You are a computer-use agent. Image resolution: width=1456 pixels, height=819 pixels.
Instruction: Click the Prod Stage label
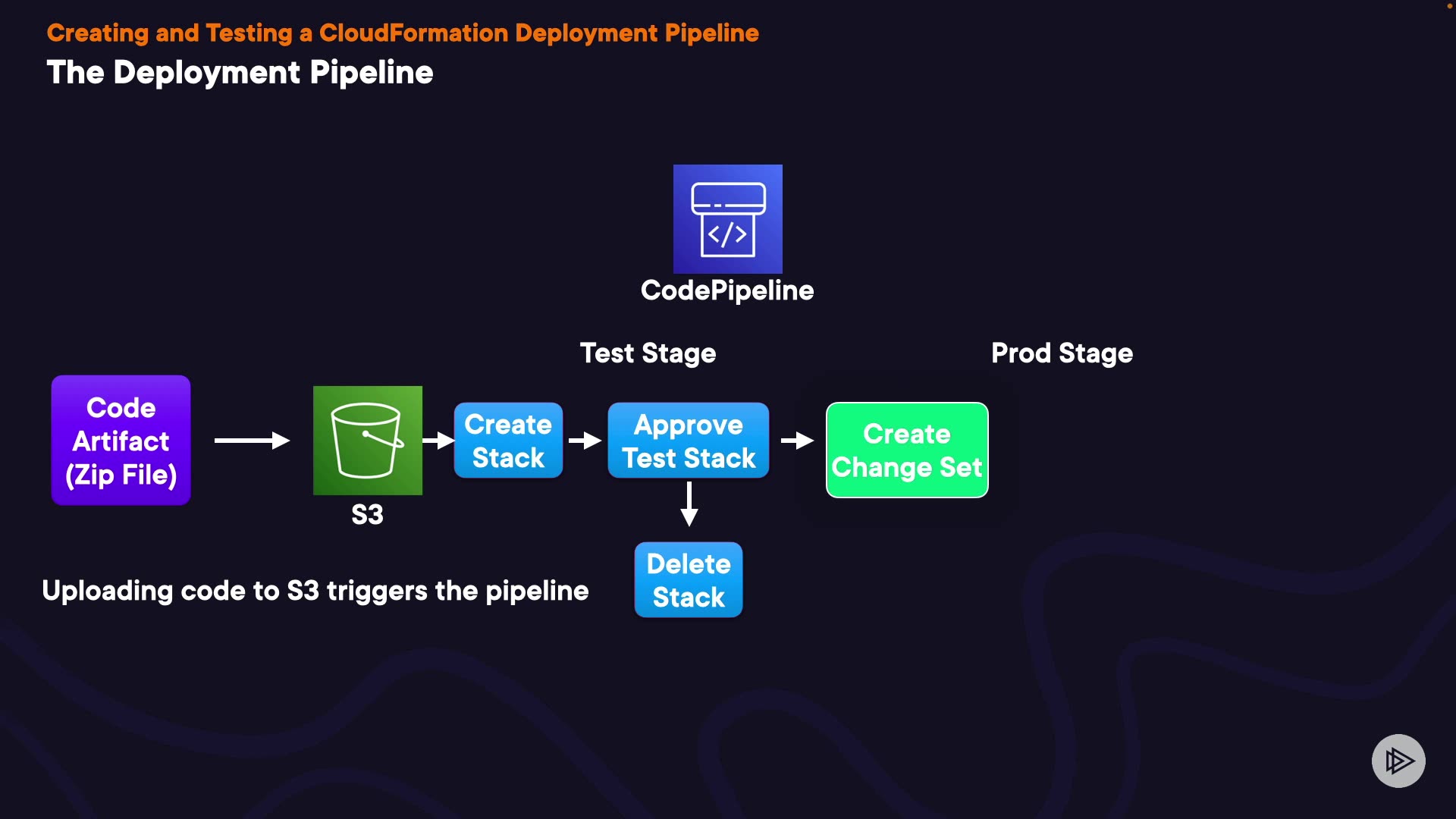click(x=1062, y=353)
